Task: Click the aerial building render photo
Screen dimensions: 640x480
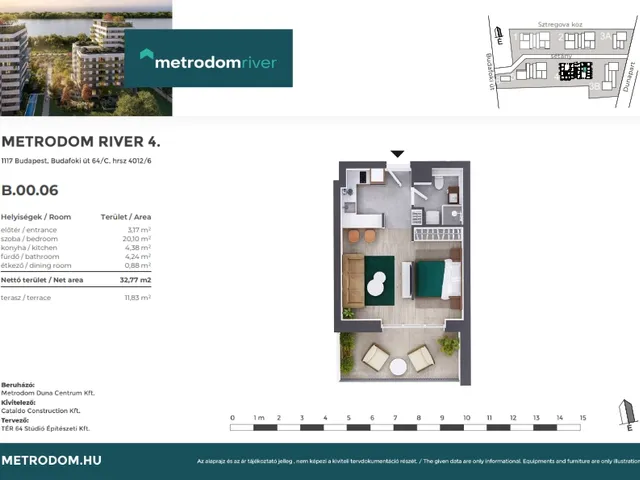Action: pos(86,58)
